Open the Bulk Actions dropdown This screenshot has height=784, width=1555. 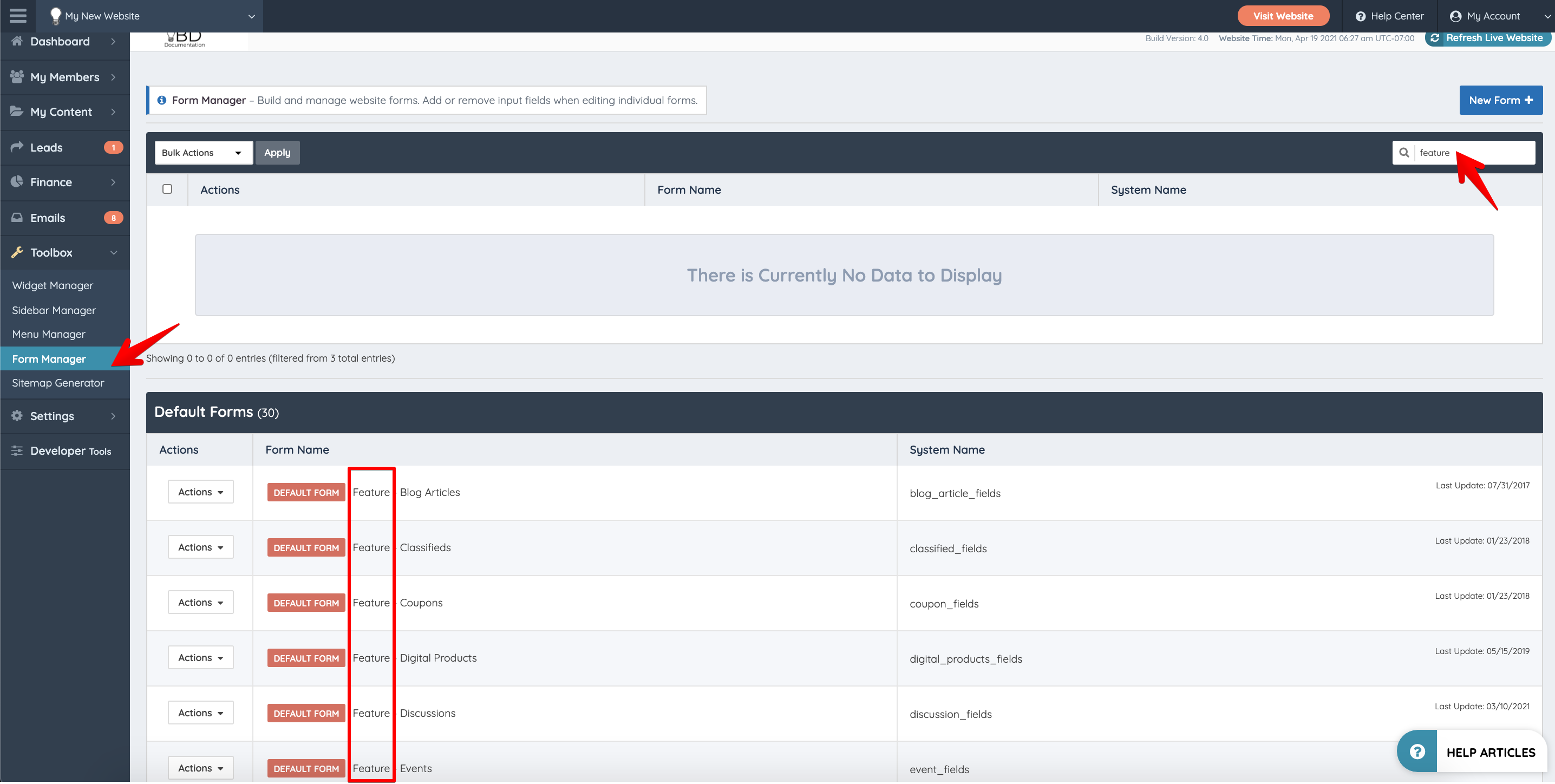203,152
